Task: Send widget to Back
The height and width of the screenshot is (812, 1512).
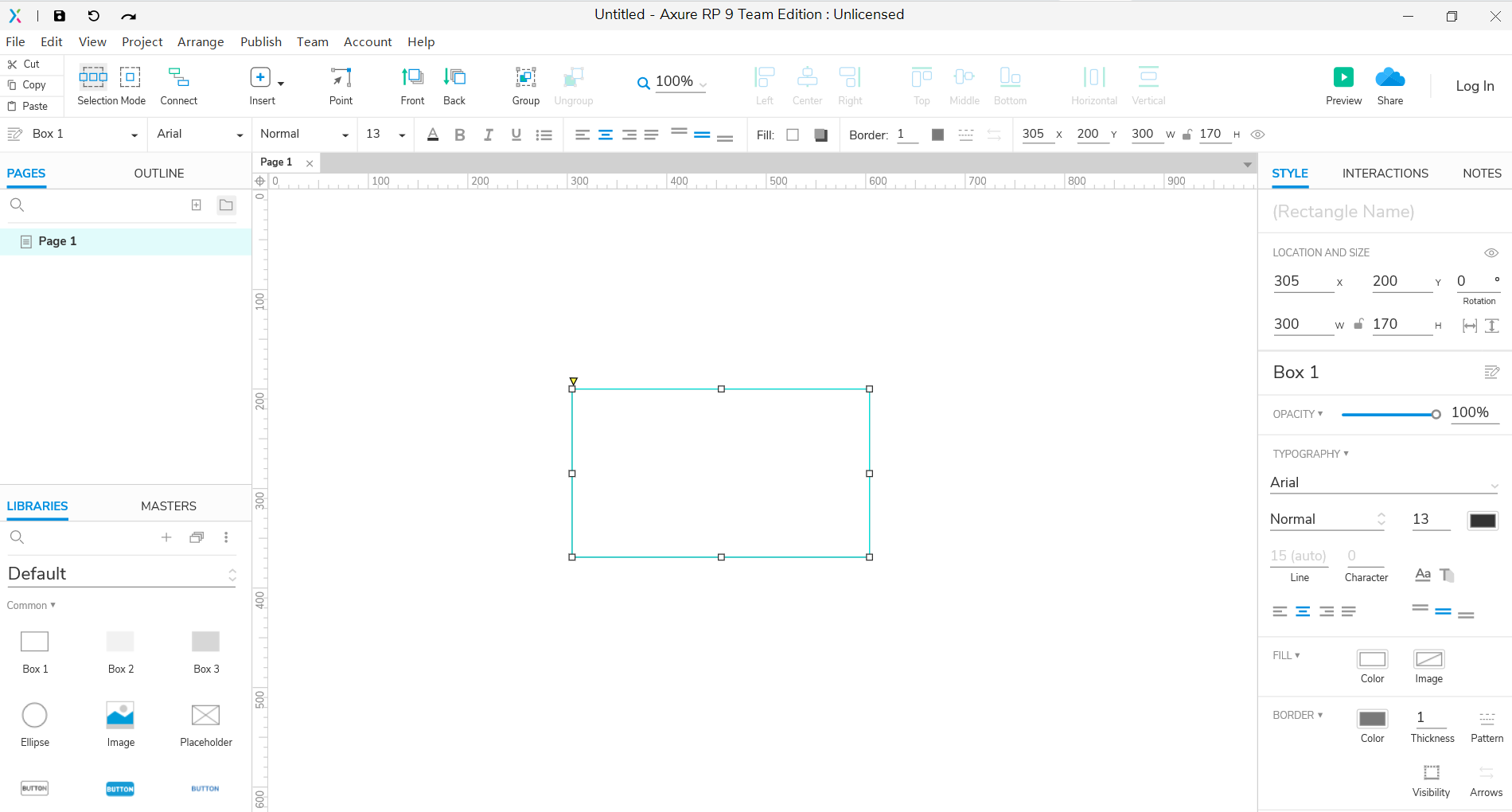Action: coord(454,85)
